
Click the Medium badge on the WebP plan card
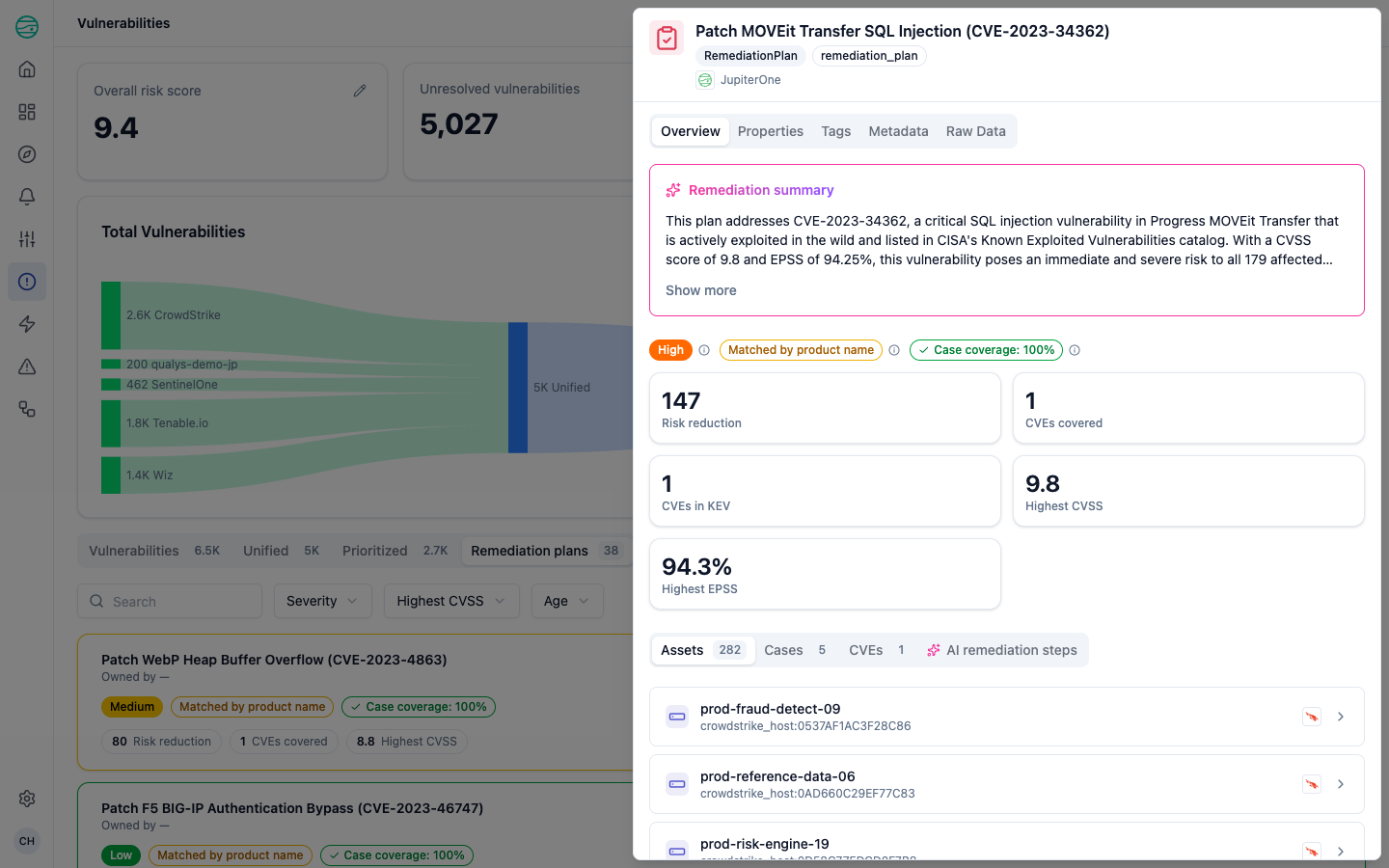132,707
